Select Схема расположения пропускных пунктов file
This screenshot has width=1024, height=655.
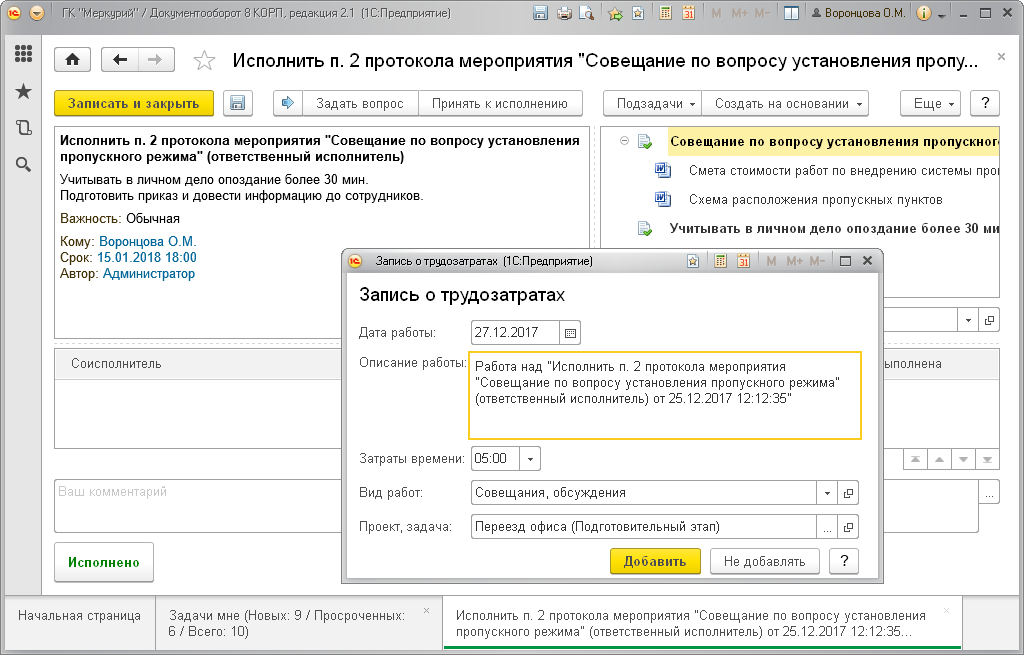tap(816, 200)
